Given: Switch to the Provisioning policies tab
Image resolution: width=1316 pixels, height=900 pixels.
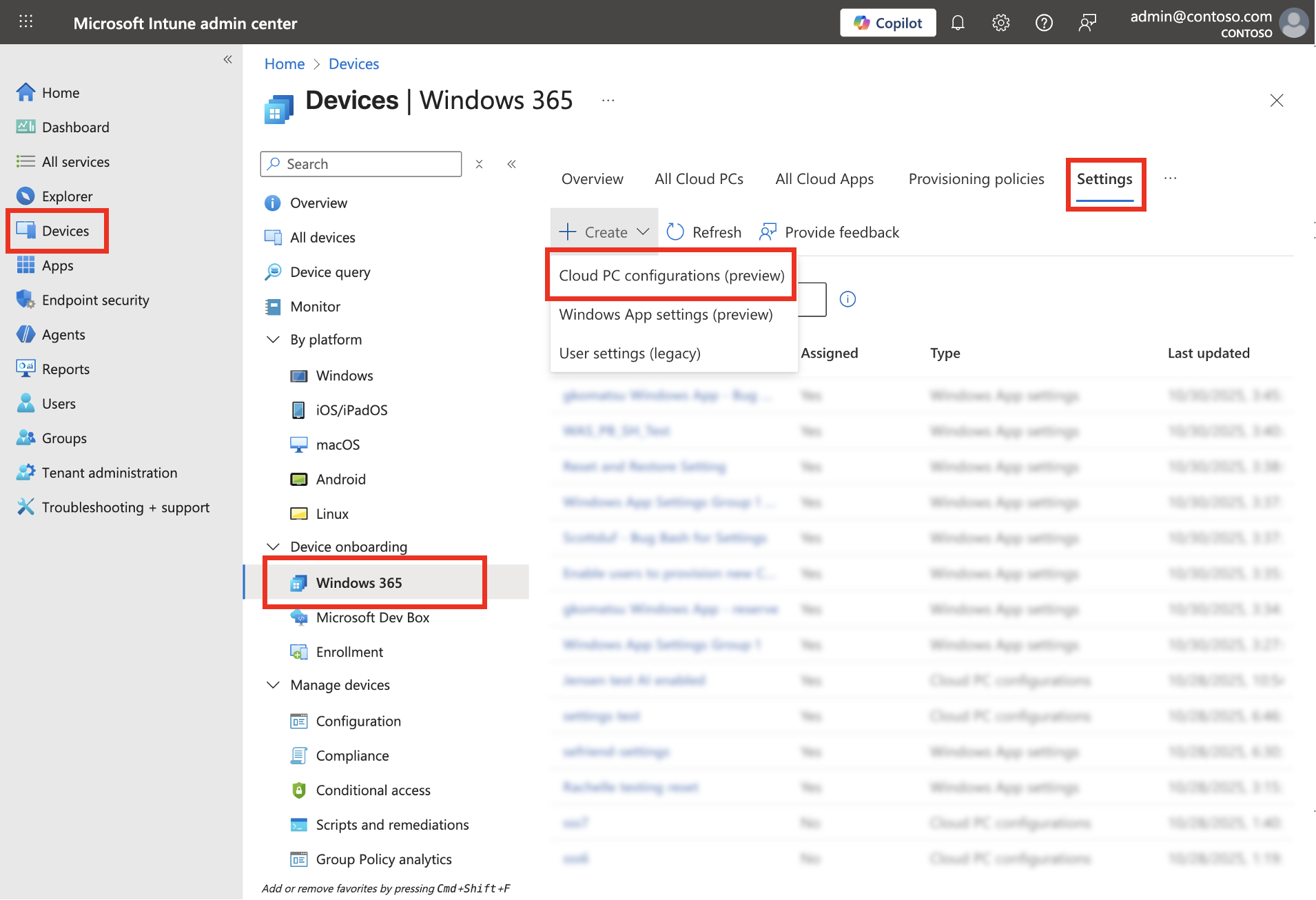Looking at the screenshot, I should 976,178.
